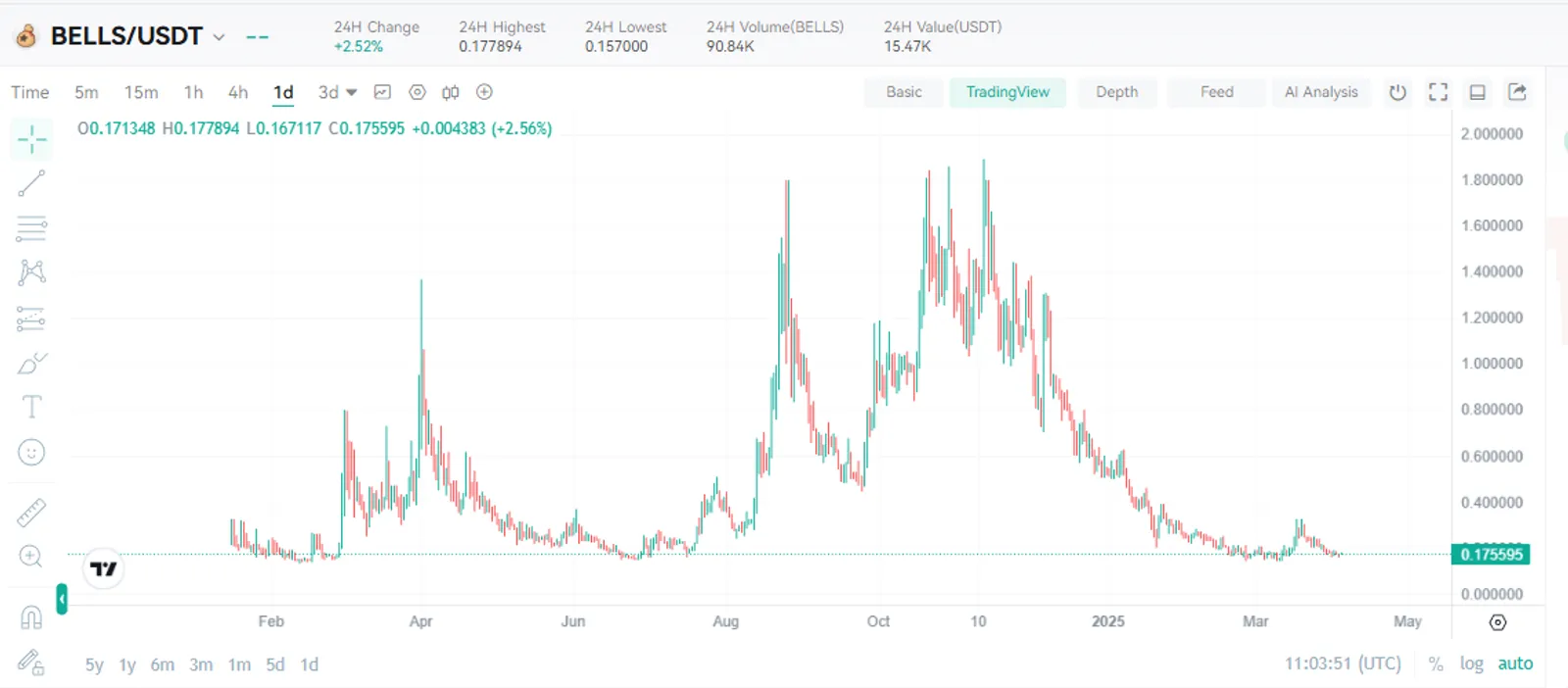This screenshot has width=1568, height=688.
Task: Click the 24H Highest value 0.177894
Action: (490, 46)
